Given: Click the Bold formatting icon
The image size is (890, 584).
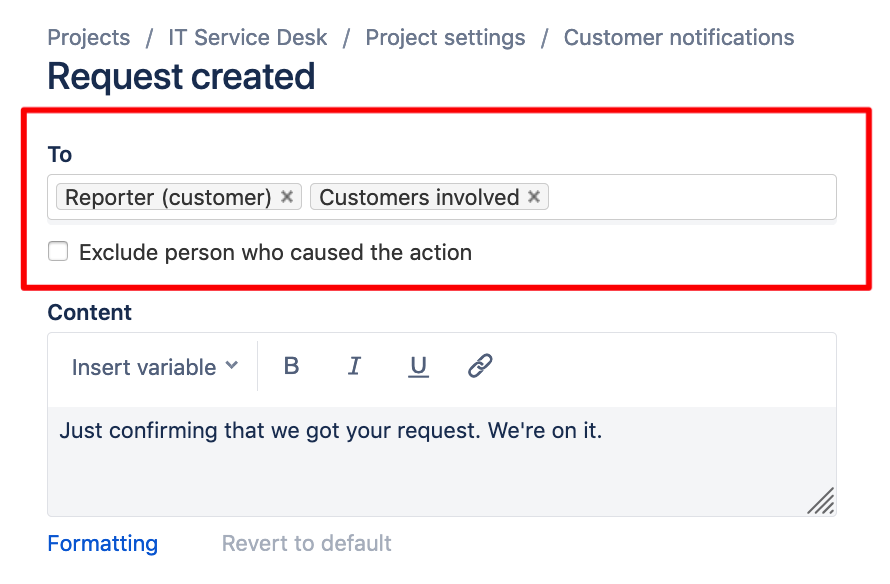Looking at the screenshot, I should (291, 366).
